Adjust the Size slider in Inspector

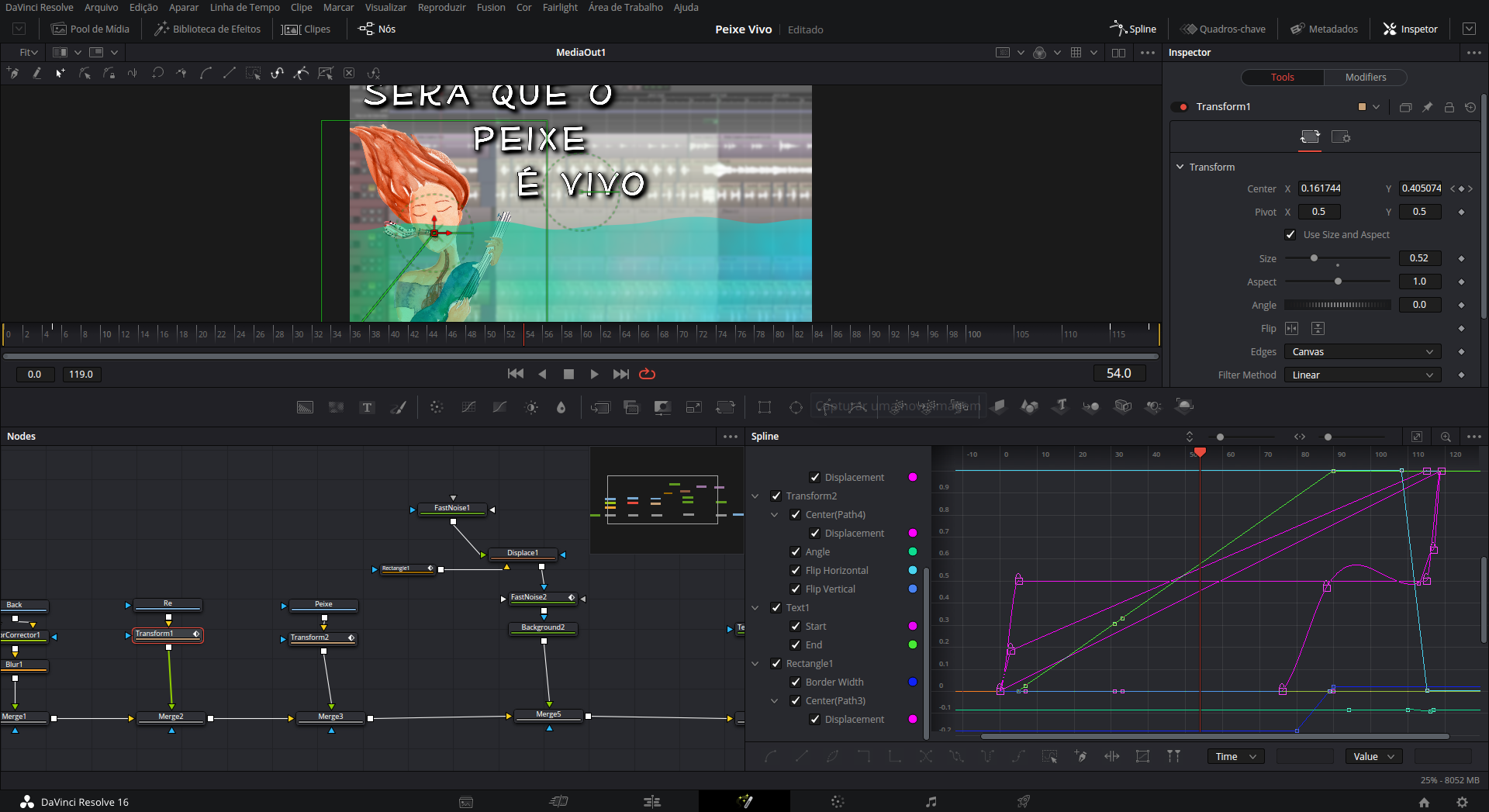(1315, 258)
